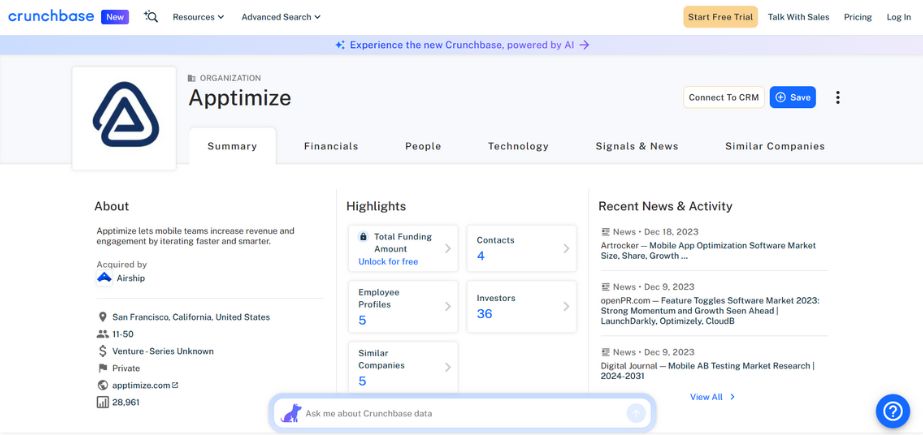Click the Private status text
923x435 pixels.
[x=126, y=368]
